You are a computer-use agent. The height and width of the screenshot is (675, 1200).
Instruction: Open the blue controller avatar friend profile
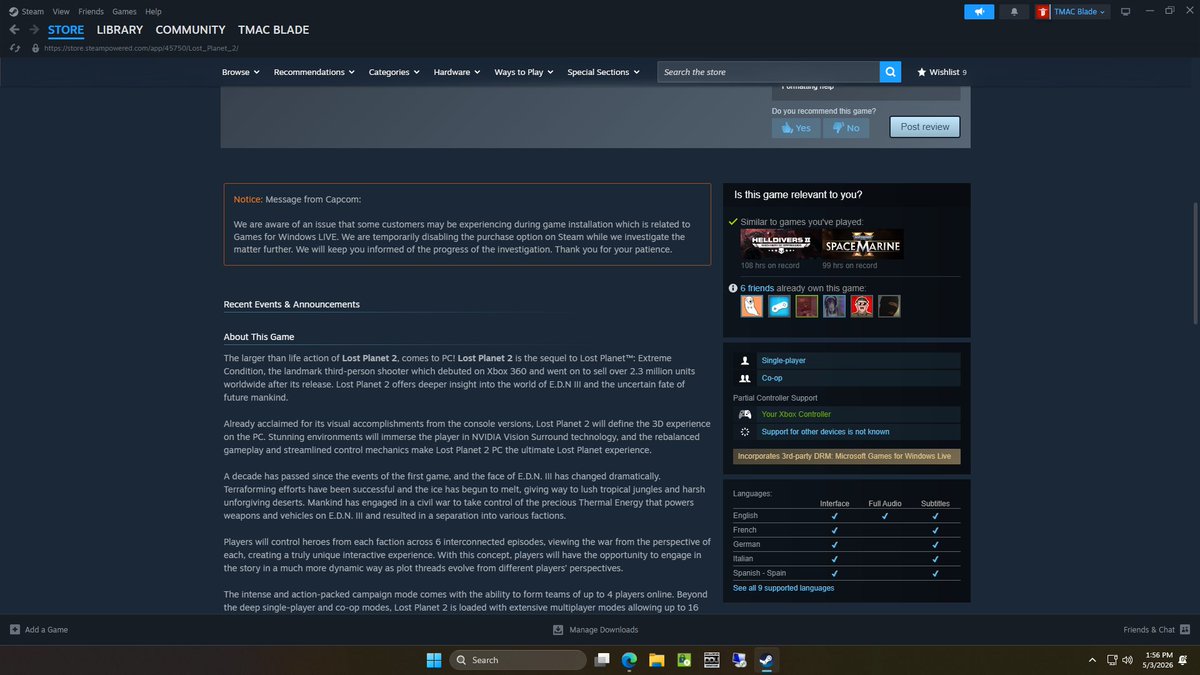779,306
